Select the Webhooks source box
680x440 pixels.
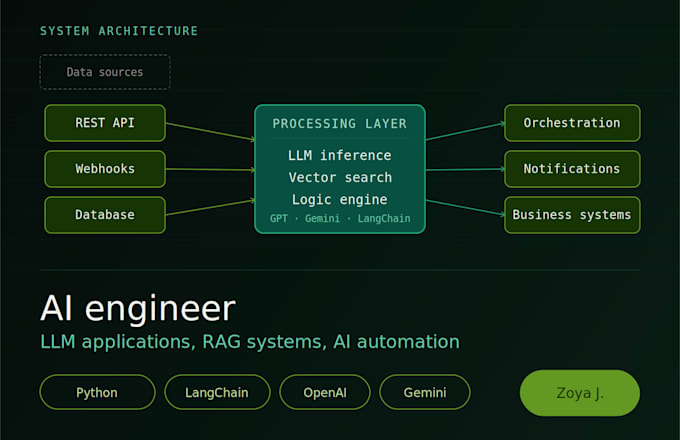[105, 169]
